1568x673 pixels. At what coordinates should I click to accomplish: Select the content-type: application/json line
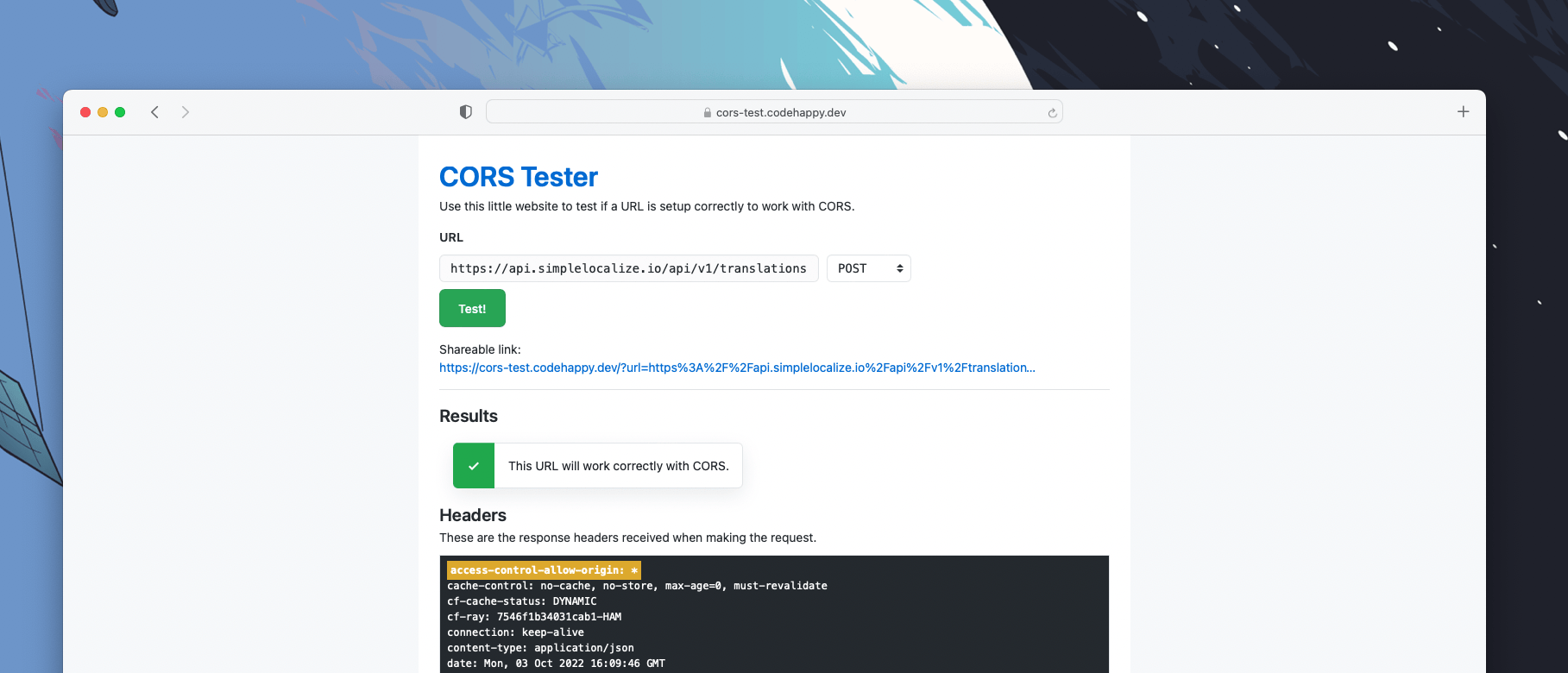(x=540, y=648)
